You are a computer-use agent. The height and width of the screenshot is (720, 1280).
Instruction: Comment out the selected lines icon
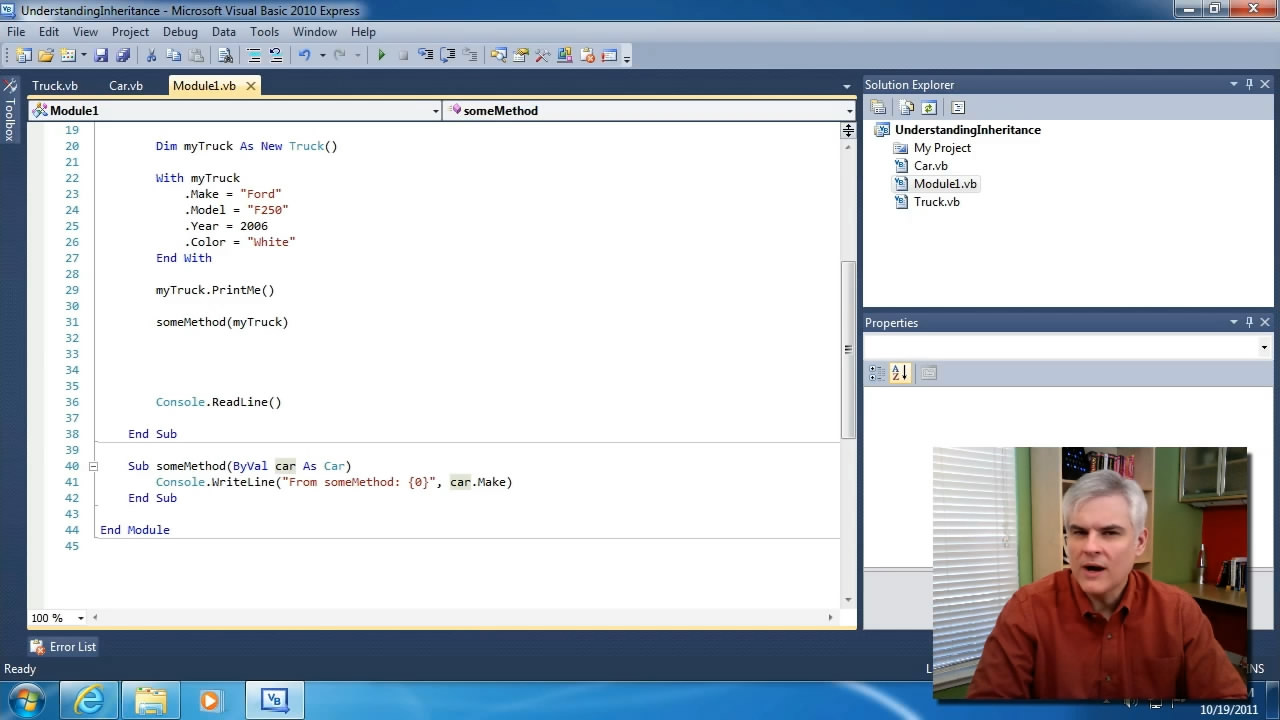(x=254, y=55)
